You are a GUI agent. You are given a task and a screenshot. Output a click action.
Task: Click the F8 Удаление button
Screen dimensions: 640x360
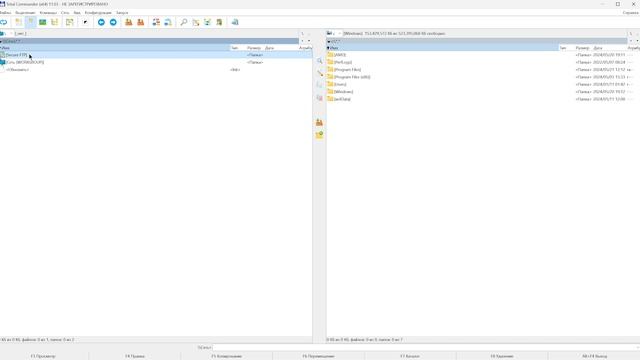tap(502, 356)
